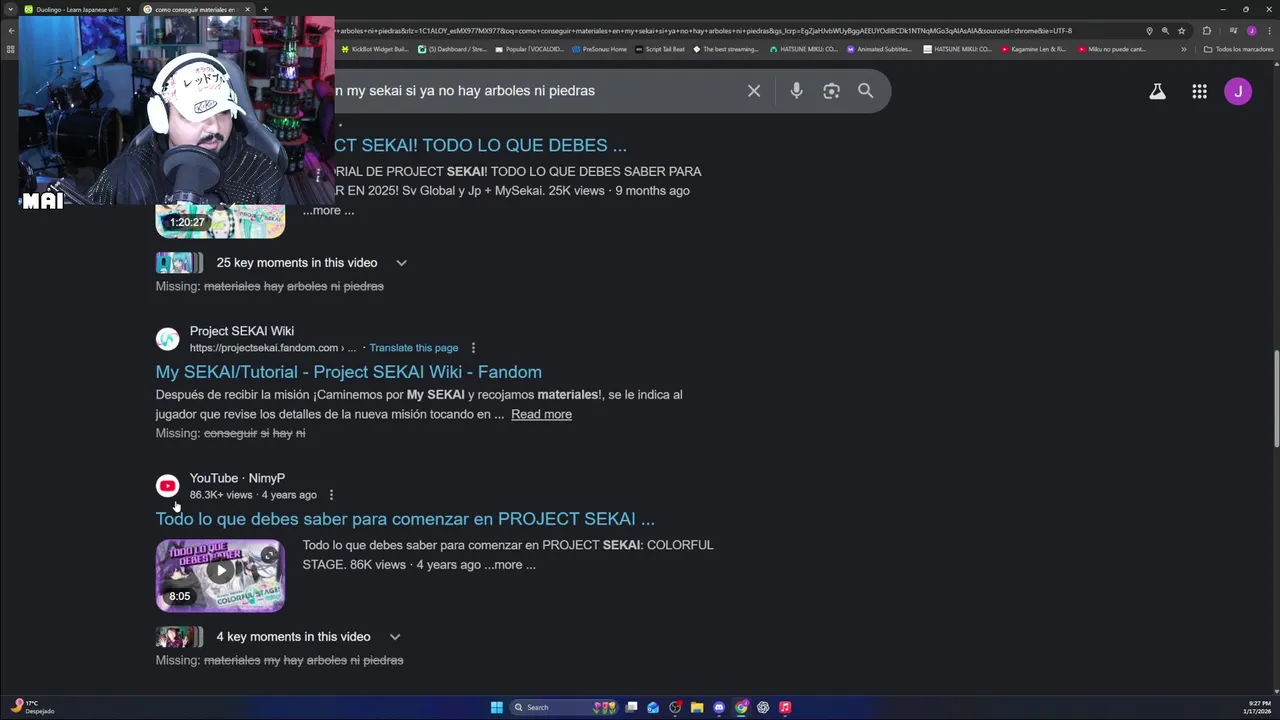Open the Google apps grid
The width and height of the screenshot is (1280, 720).
[1199, 91]
